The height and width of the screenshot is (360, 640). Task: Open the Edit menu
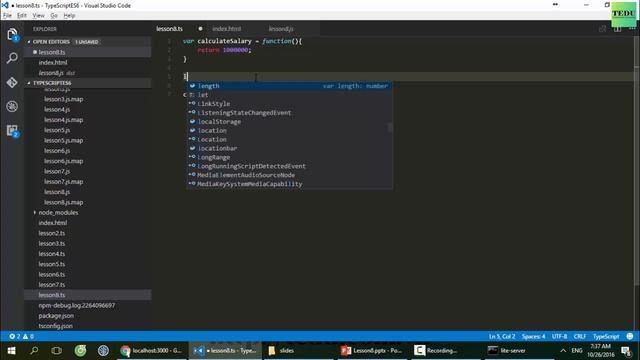tap(22, 16)
